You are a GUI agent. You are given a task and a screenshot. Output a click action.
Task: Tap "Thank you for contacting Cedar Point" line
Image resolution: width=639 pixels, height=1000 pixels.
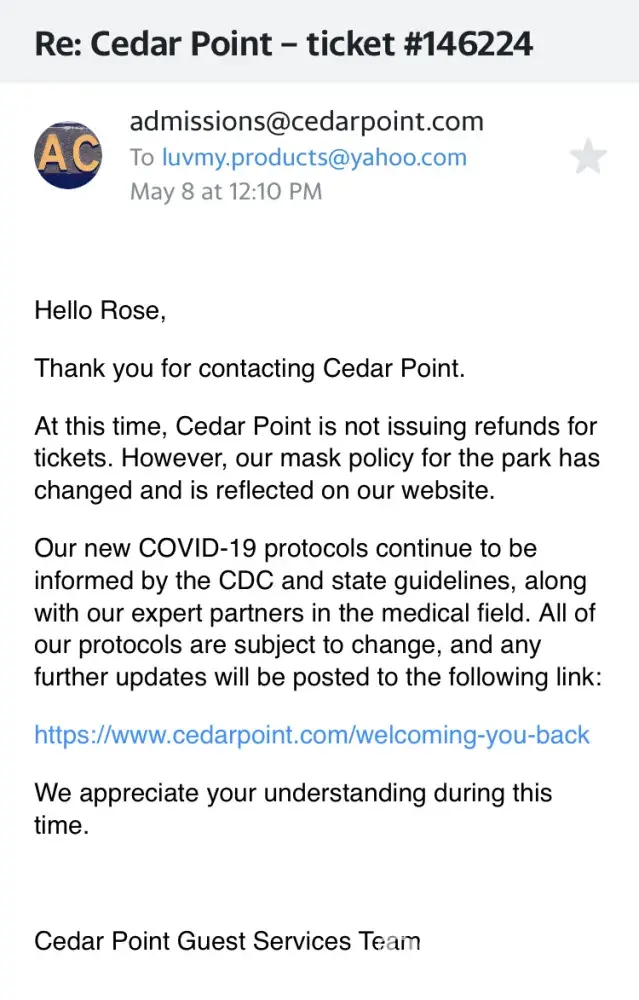click(250, 368)
